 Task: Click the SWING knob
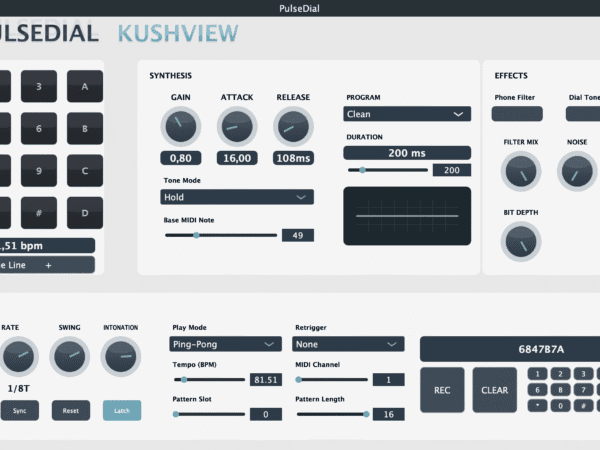70,356
